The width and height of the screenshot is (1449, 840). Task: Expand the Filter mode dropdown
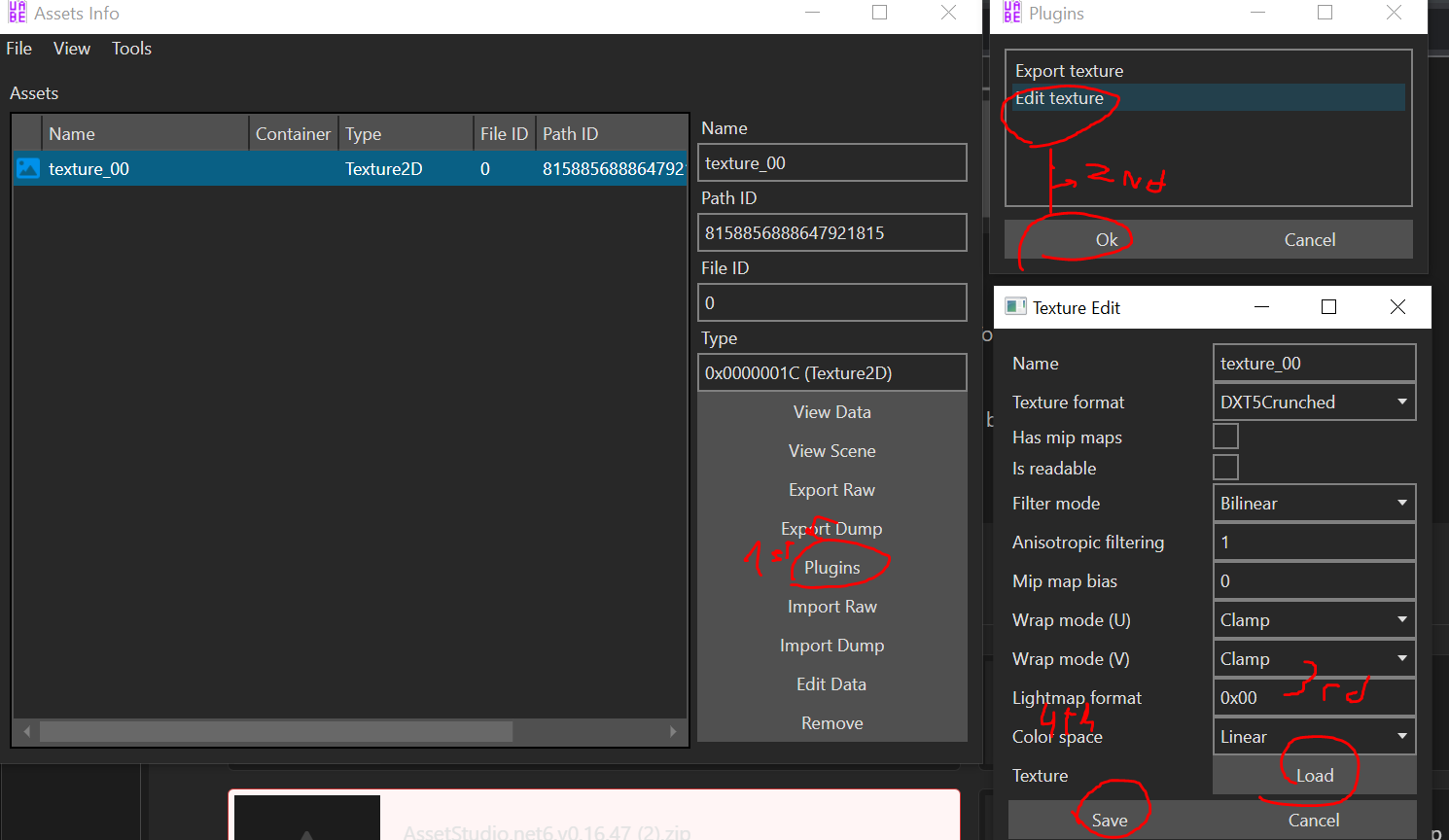coord(1314,503)
